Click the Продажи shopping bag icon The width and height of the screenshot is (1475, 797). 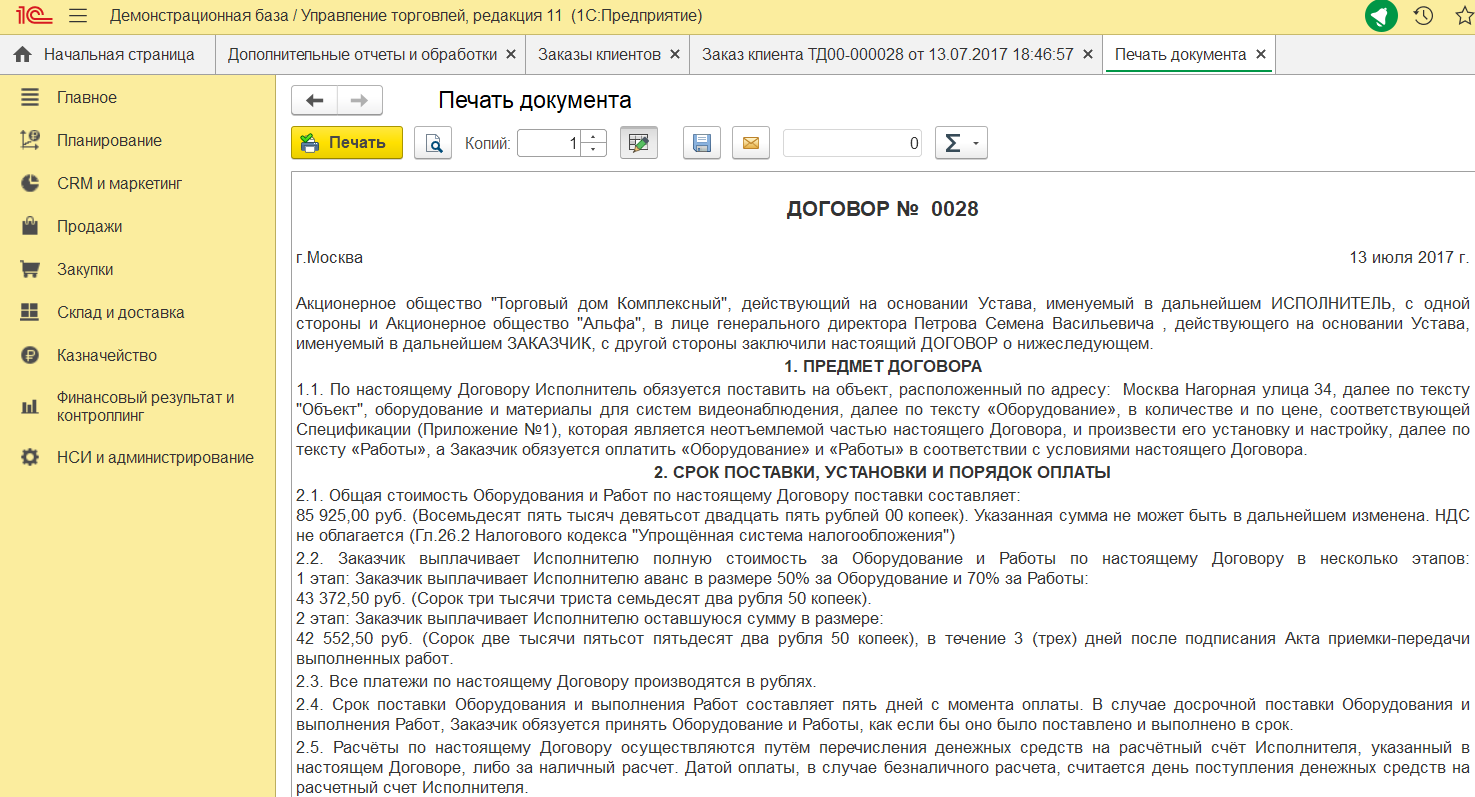[x=30, y=227]
